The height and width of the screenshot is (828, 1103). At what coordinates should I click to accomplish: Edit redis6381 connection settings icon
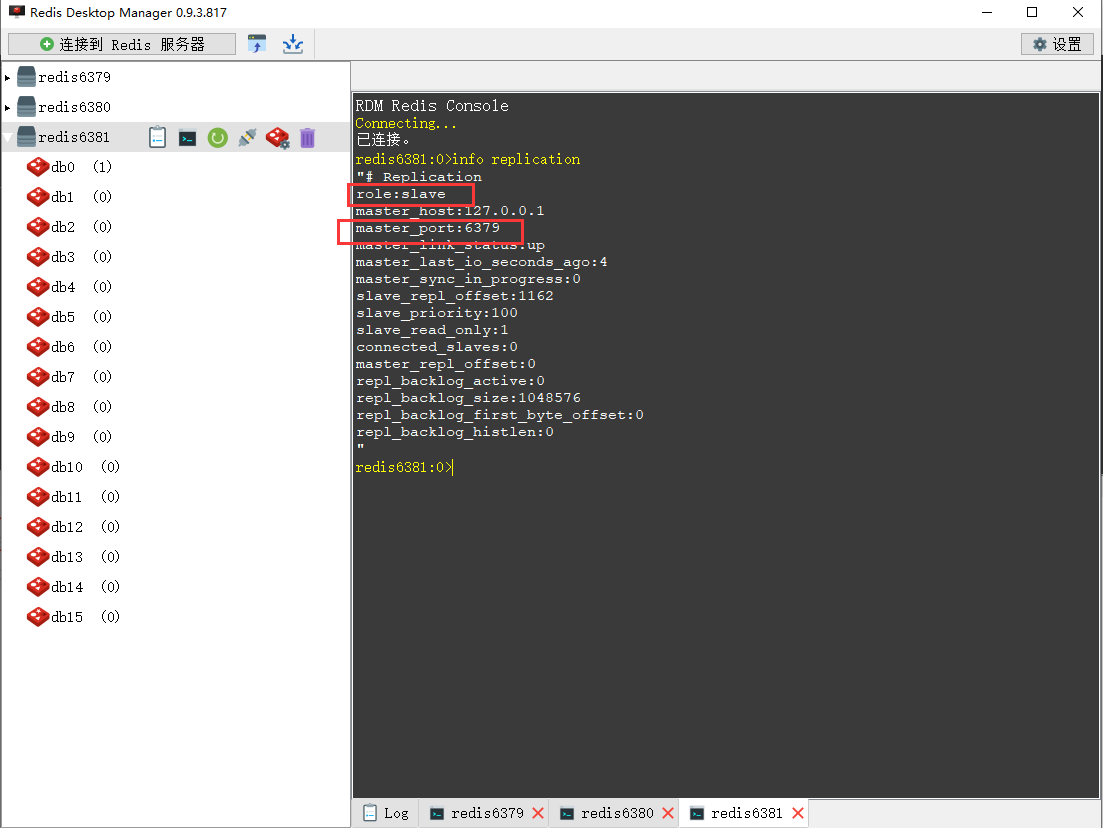click(x=278, y=138)
